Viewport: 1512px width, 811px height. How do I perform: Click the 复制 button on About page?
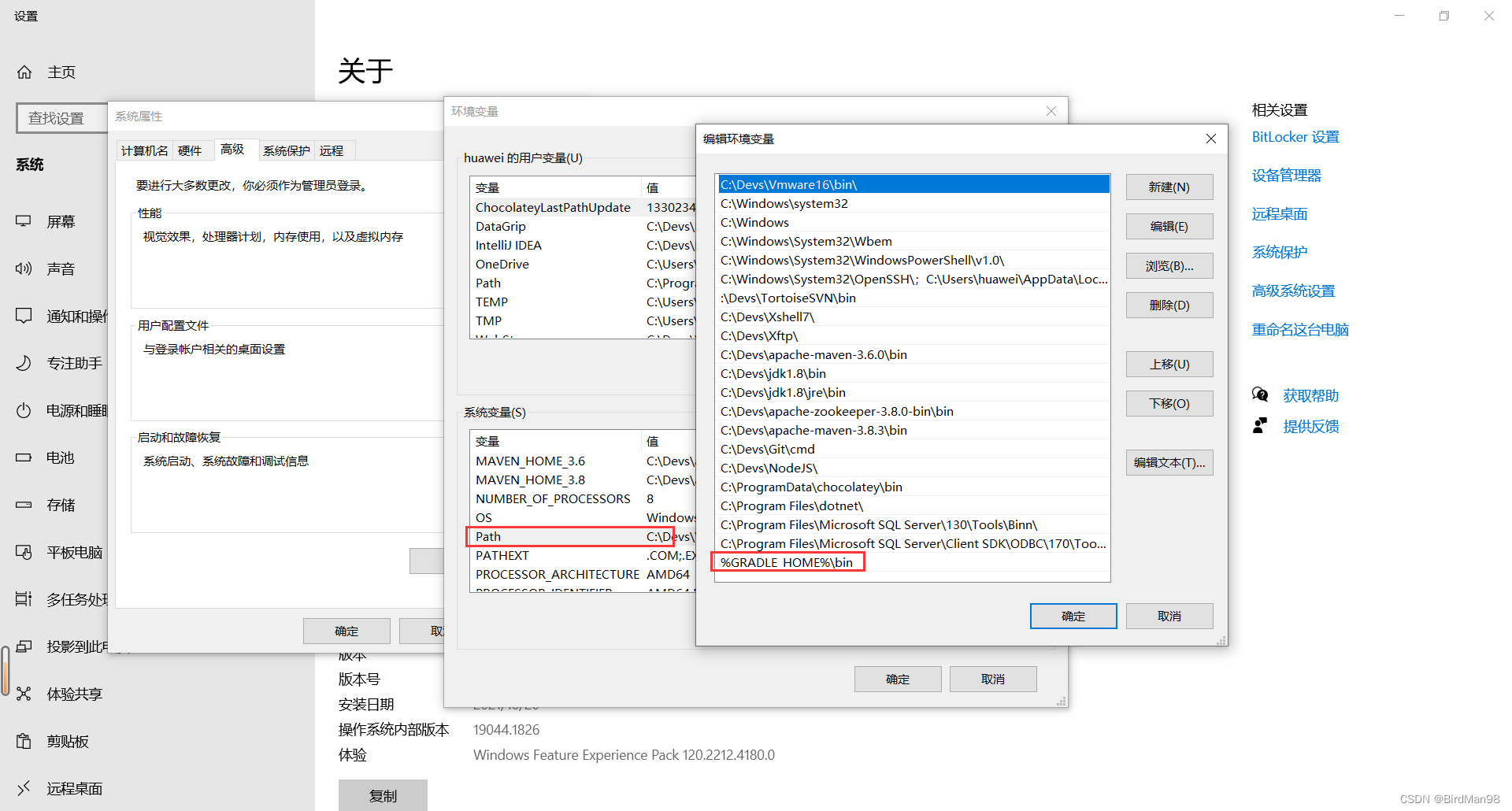pos(383,795)
